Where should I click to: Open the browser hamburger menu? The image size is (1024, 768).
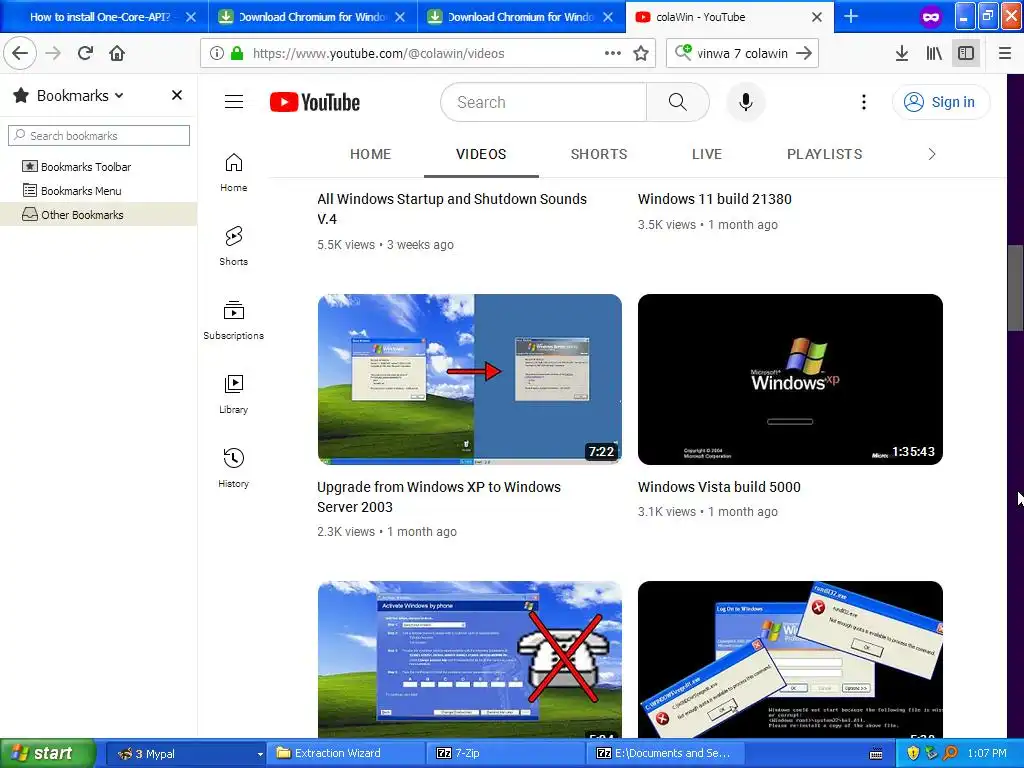(x=1005, y=53)
